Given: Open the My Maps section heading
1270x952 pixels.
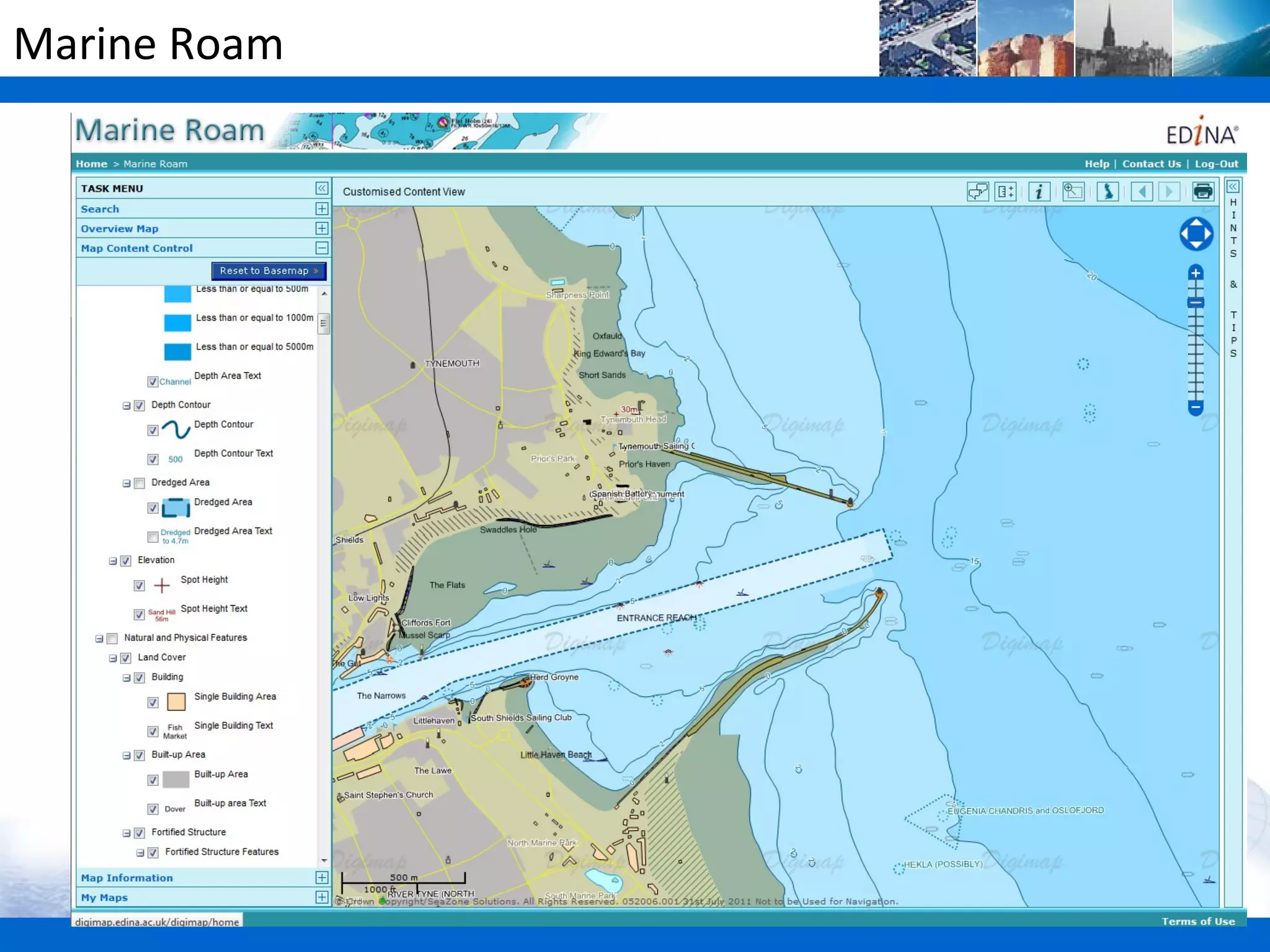Looking at the screenshot, I should pos(104,897).
